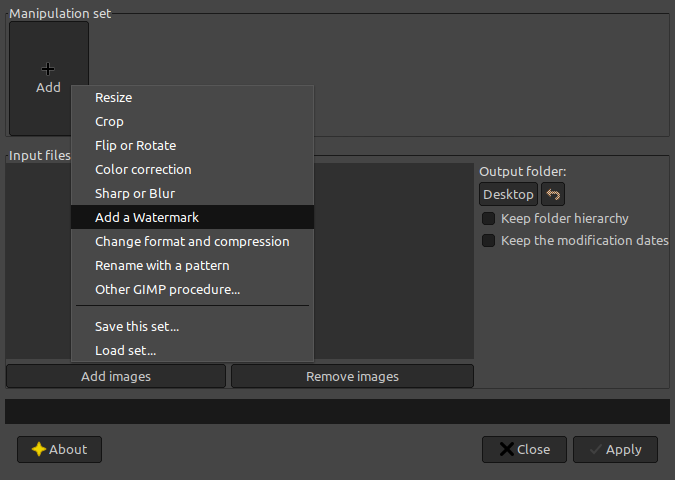Select Crop in the popup menu
Image resolution: width=675 pixels, height=480 pixels.
(192, 121)
